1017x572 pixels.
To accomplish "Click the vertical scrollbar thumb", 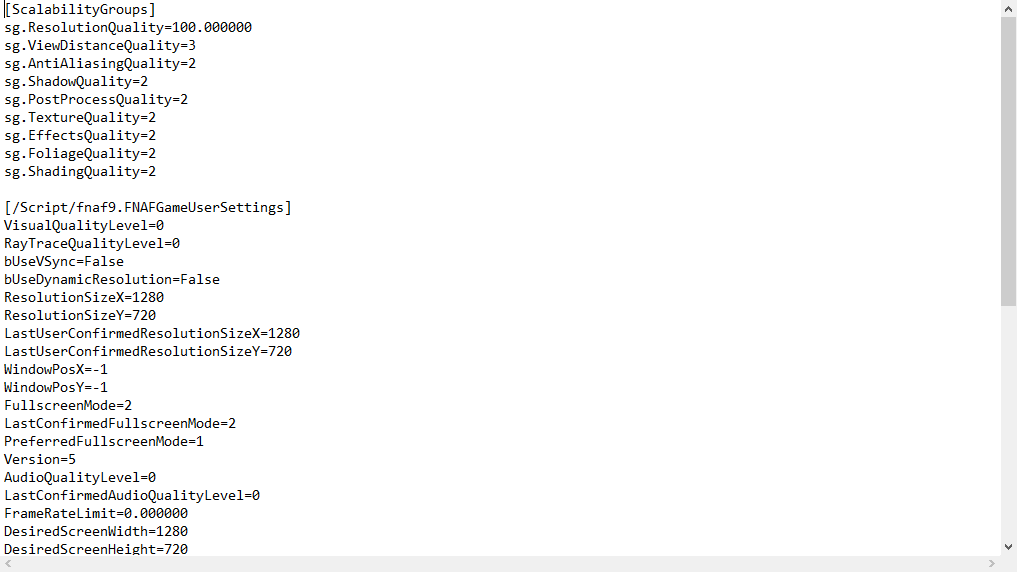I will tap(1008, 161).
